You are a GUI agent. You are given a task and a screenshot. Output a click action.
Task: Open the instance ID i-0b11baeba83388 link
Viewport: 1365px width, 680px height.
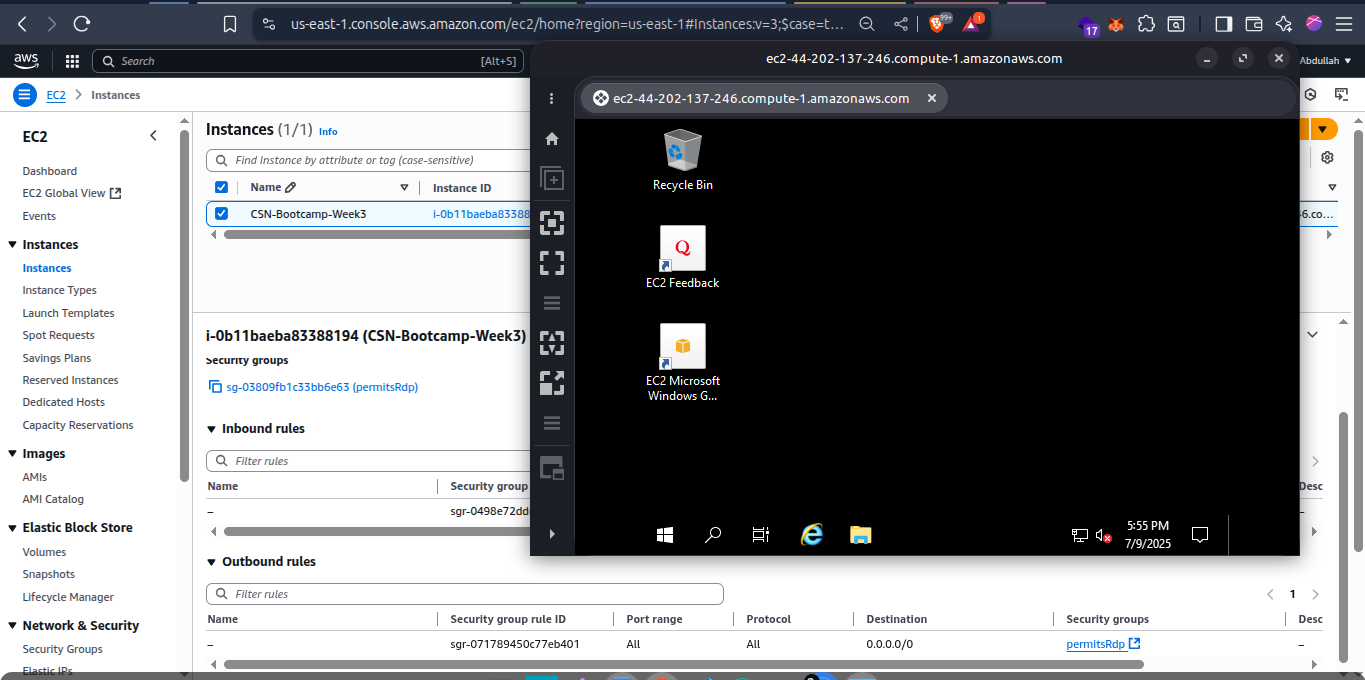point(480,214)
